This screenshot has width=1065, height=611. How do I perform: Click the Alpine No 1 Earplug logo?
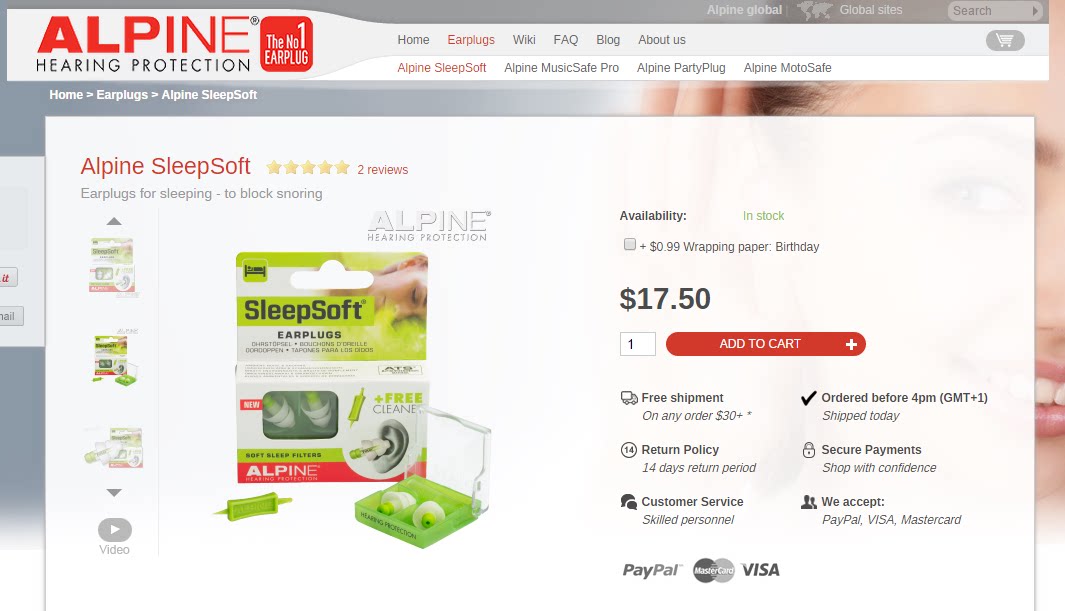click(175, 43)
